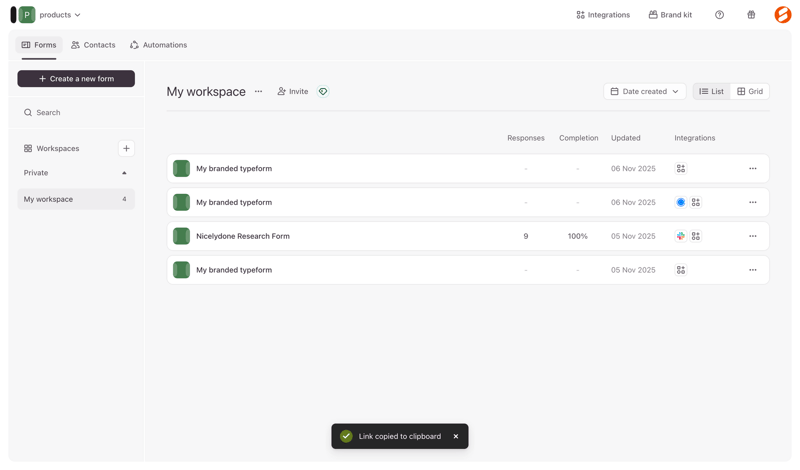This screenshot has height=470, width=800.
Task: Click Invite to add workspace members
Action: [293, 91]
